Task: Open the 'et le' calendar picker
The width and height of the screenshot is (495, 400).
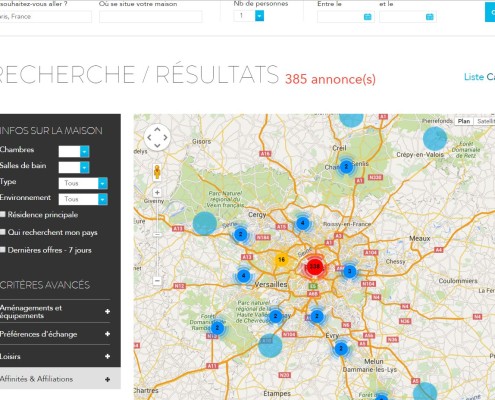Action: pyautogui.click(x=430, y=17)
